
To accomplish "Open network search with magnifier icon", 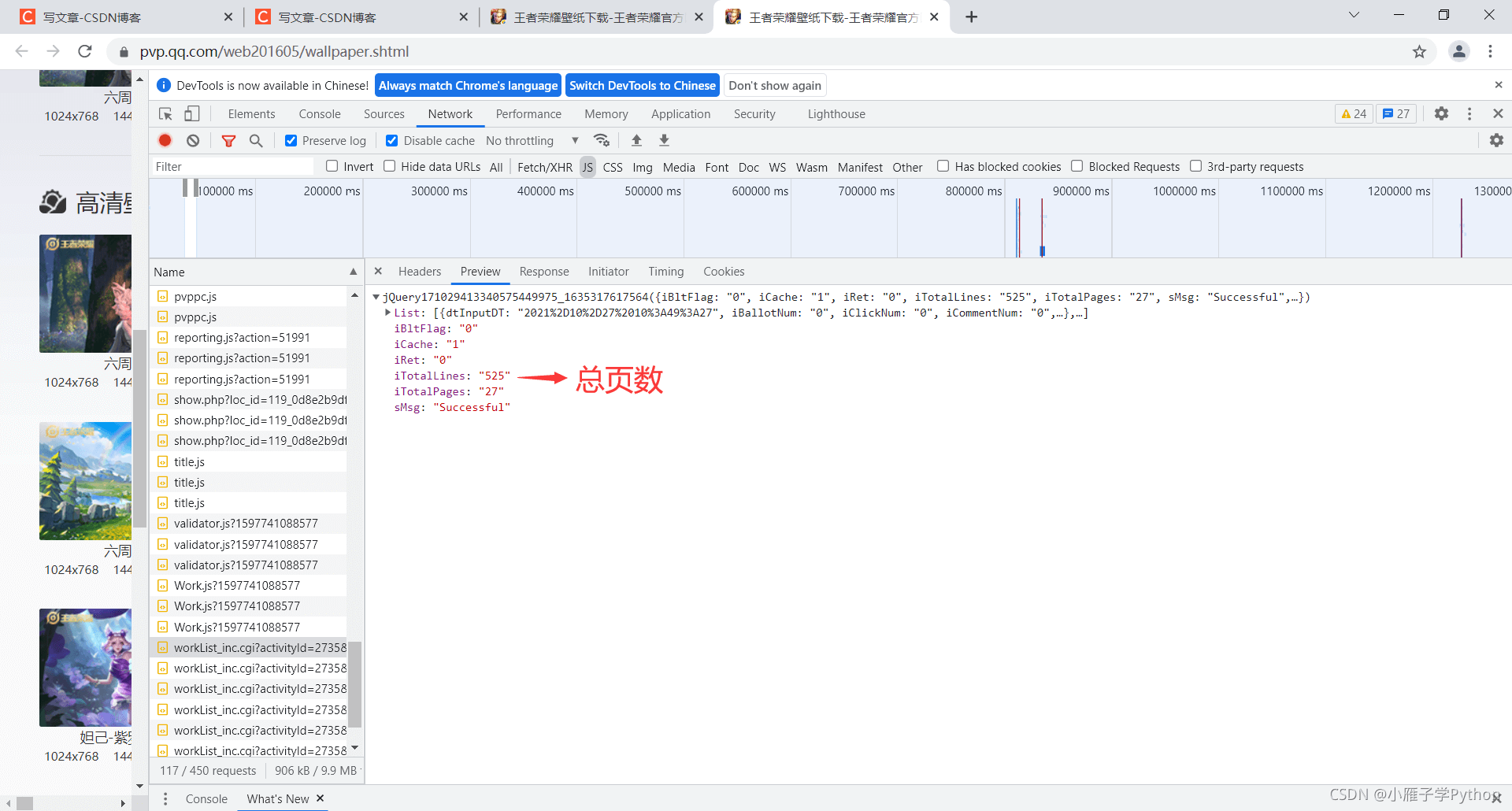I will point(256,140).
